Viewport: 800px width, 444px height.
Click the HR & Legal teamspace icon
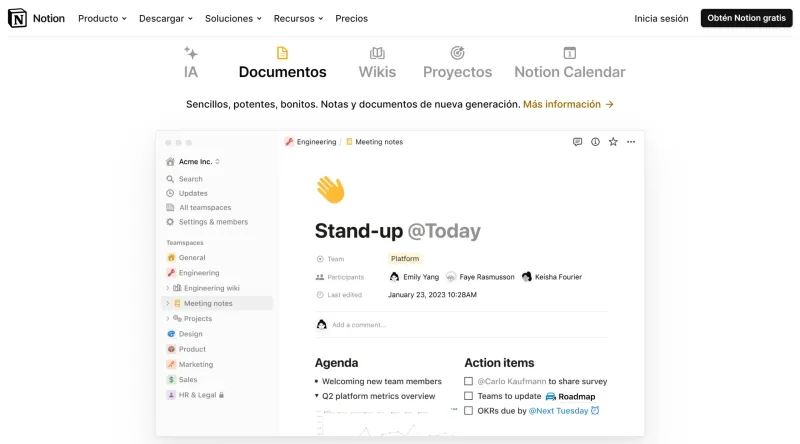(171, 396)
